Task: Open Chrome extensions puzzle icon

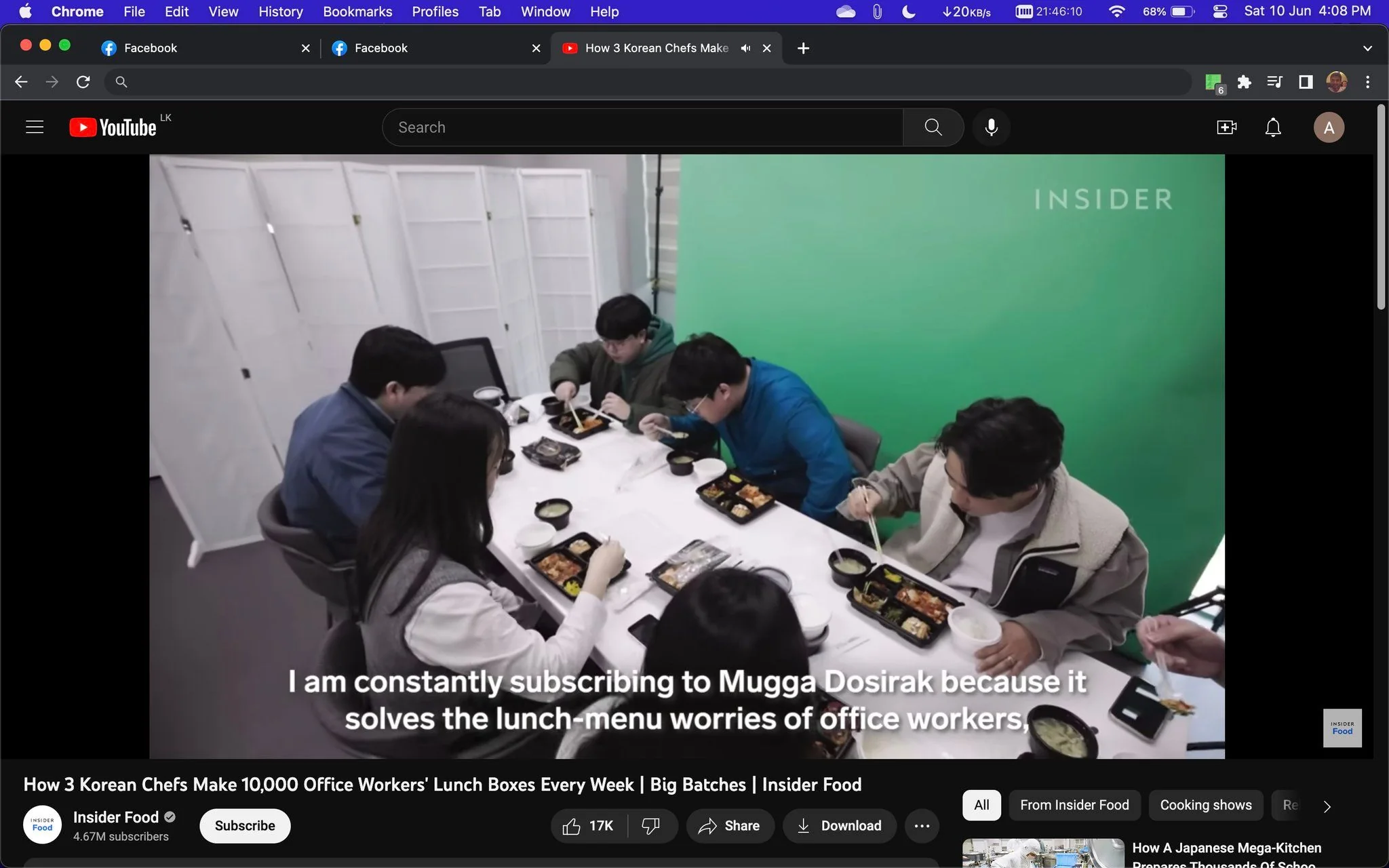Action: click(x=1244, y=82)
